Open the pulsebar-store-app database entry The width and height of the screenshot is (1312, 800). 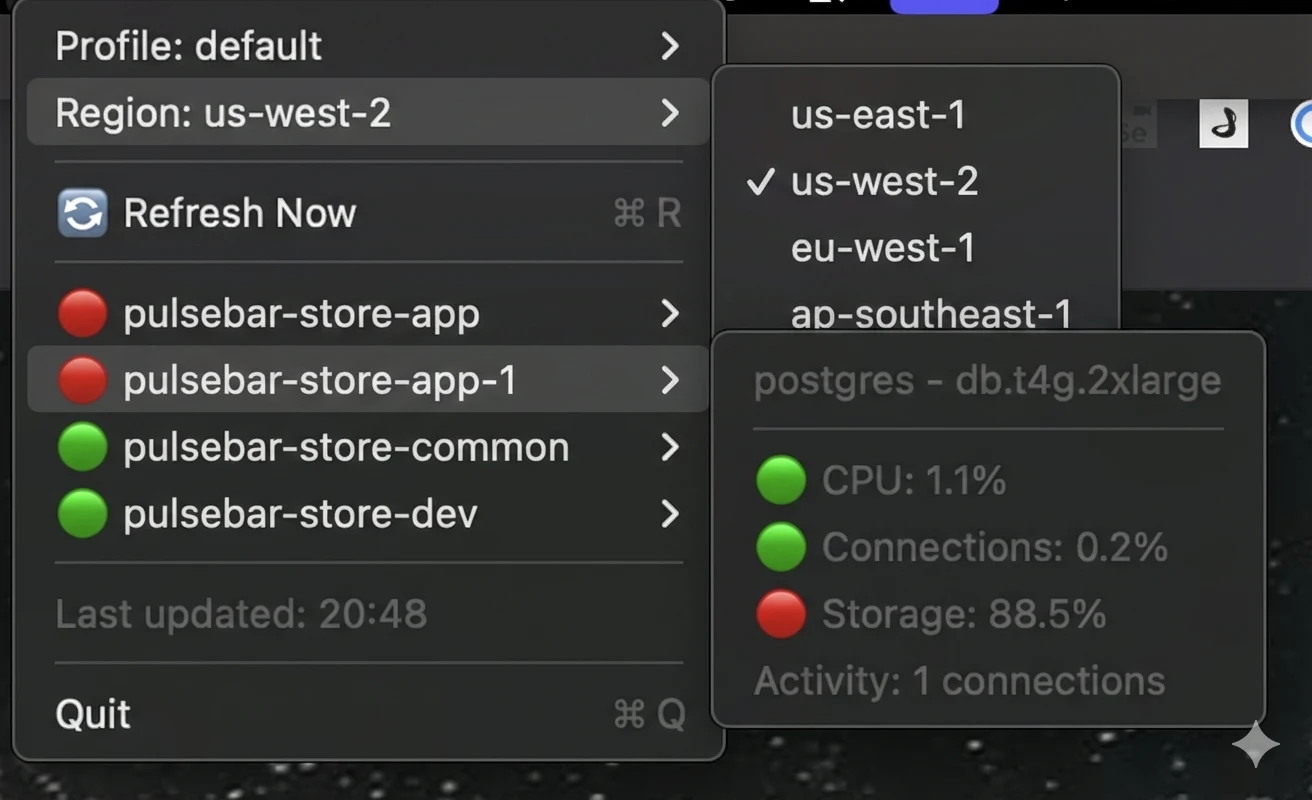(368, 314)
